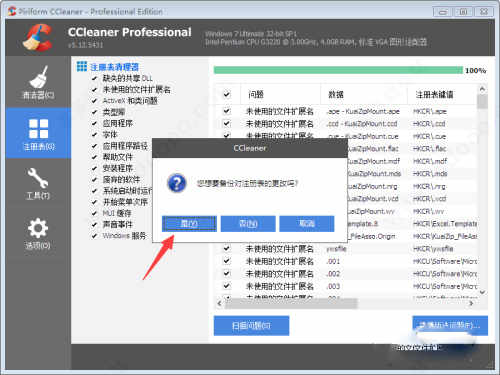
Task: Click the blue question mark dialog icon
Action: [176, 183]
